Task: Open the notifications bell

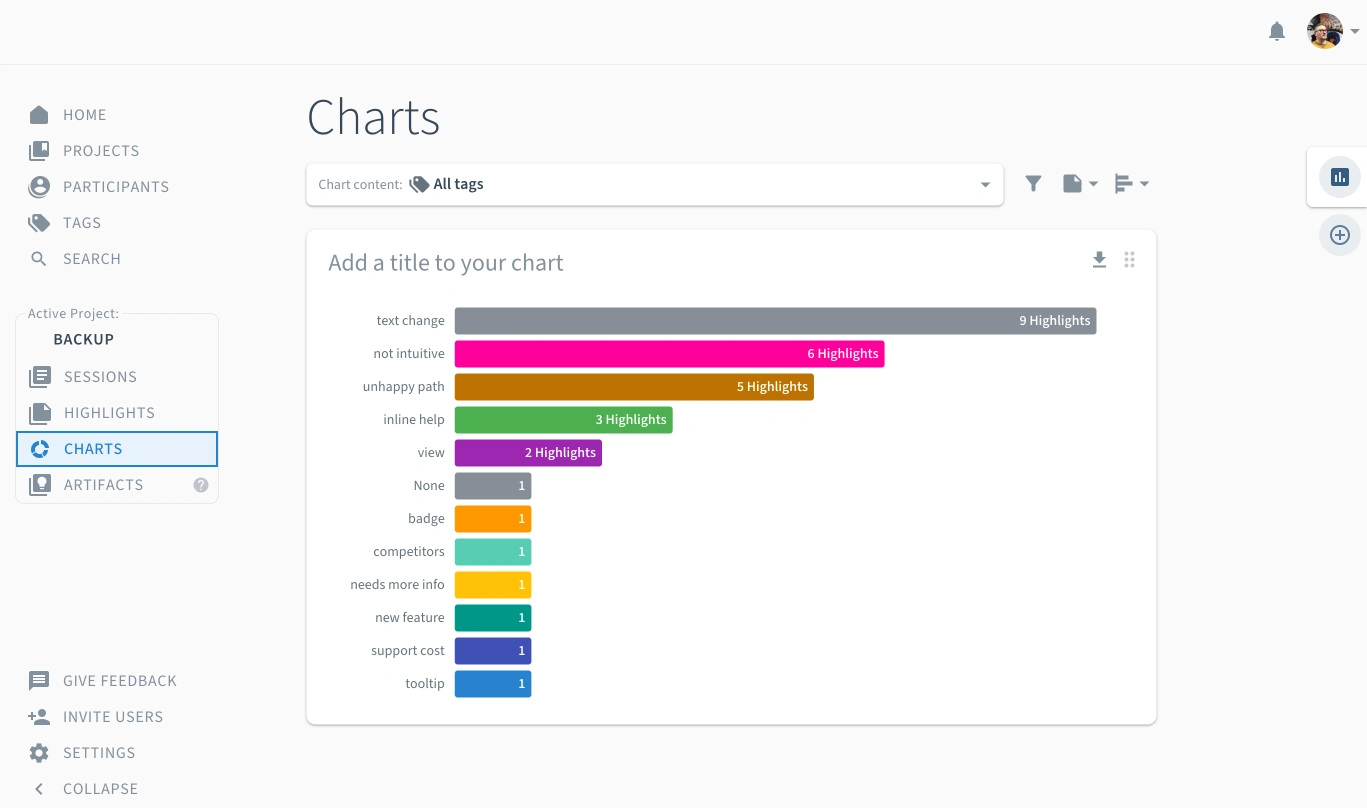Action: coord(1277,32)
